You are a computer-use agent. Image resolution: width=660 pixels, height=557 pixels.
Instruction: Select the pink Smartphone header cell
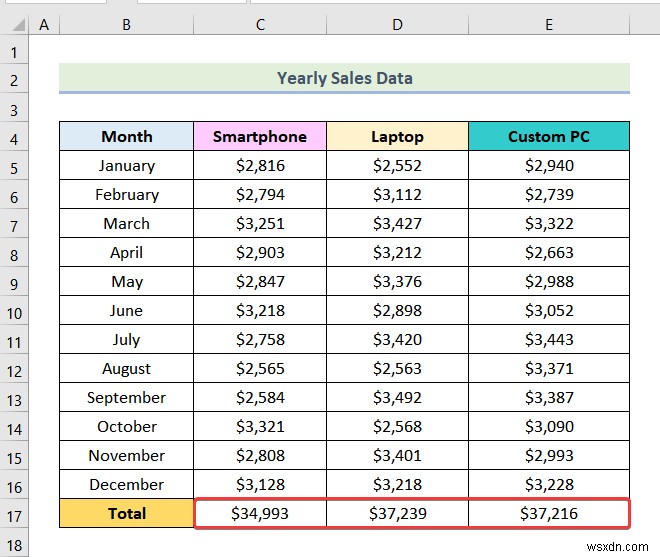(260, 137)
